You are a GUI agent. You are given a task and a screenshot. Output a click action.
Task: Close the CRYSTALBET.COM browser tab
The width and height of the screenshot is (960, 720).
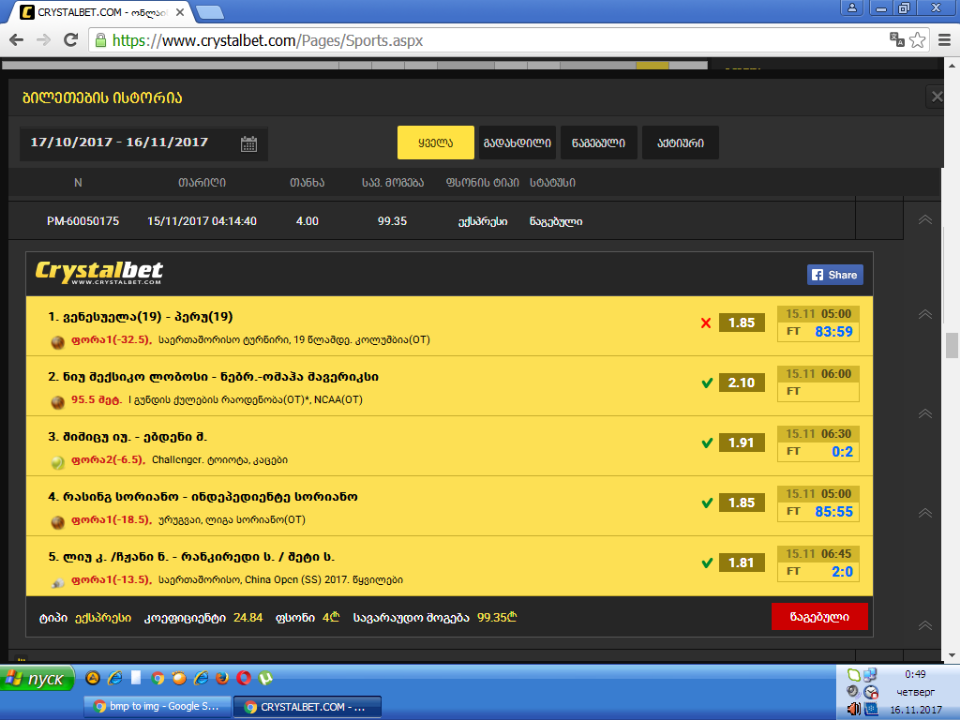[x=180, y=12]
